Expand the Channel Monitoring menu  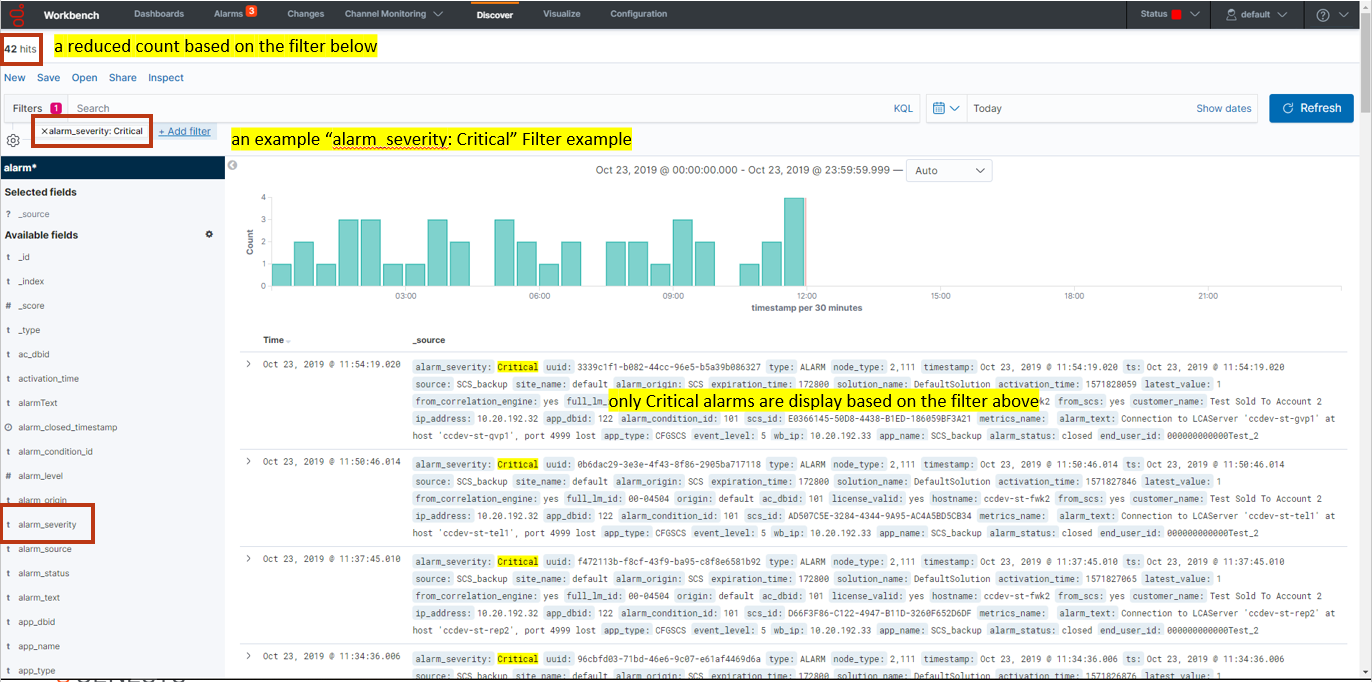tap(393, 14)
